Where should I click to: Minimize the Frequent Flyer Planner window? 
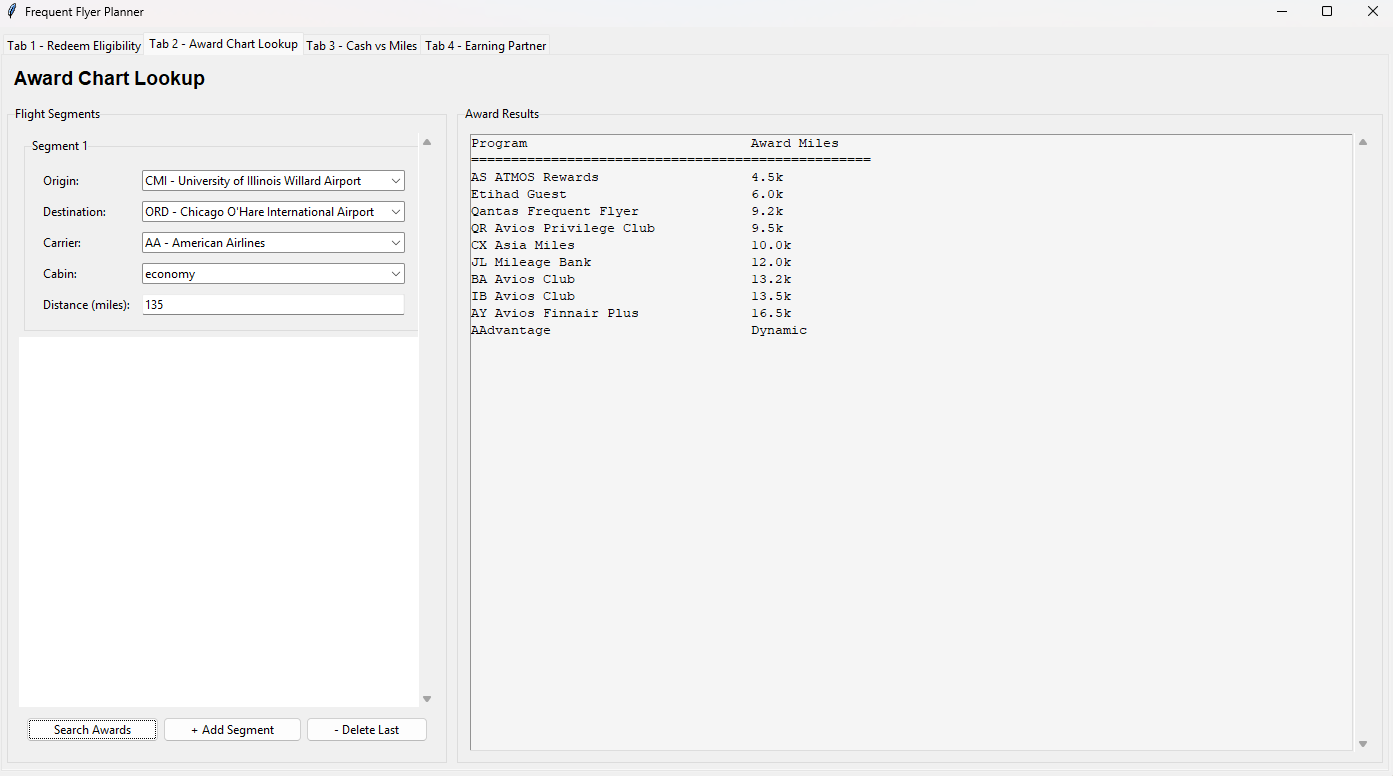[x=1281, y=12]
